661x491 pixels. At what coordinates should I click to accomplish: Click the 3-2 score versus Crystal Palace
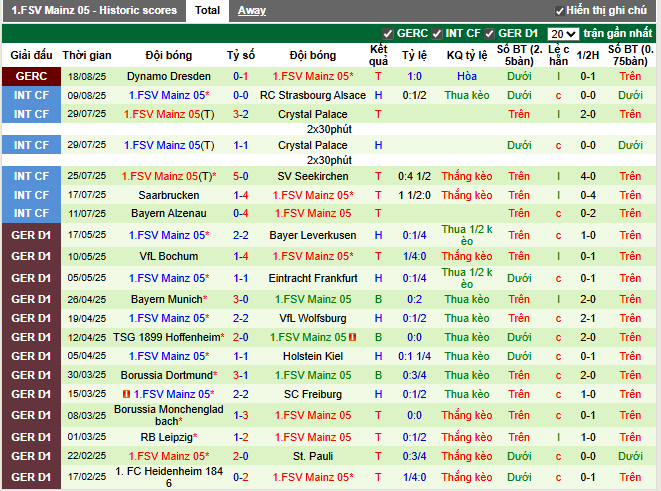click(x=241, y=114)
